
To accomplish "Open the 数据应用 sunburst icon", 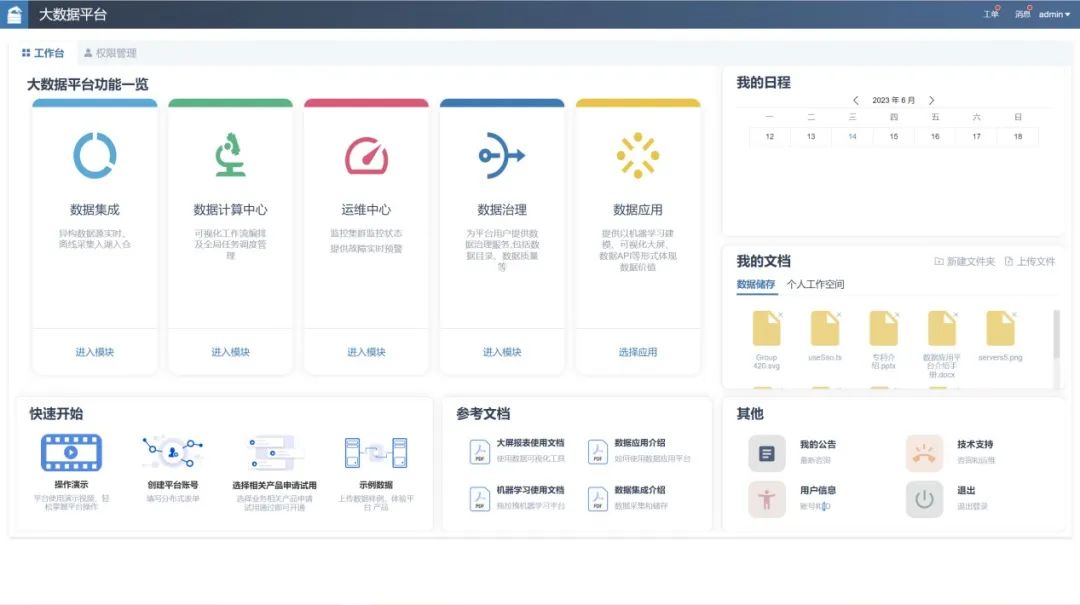I will tap(638, 156).
